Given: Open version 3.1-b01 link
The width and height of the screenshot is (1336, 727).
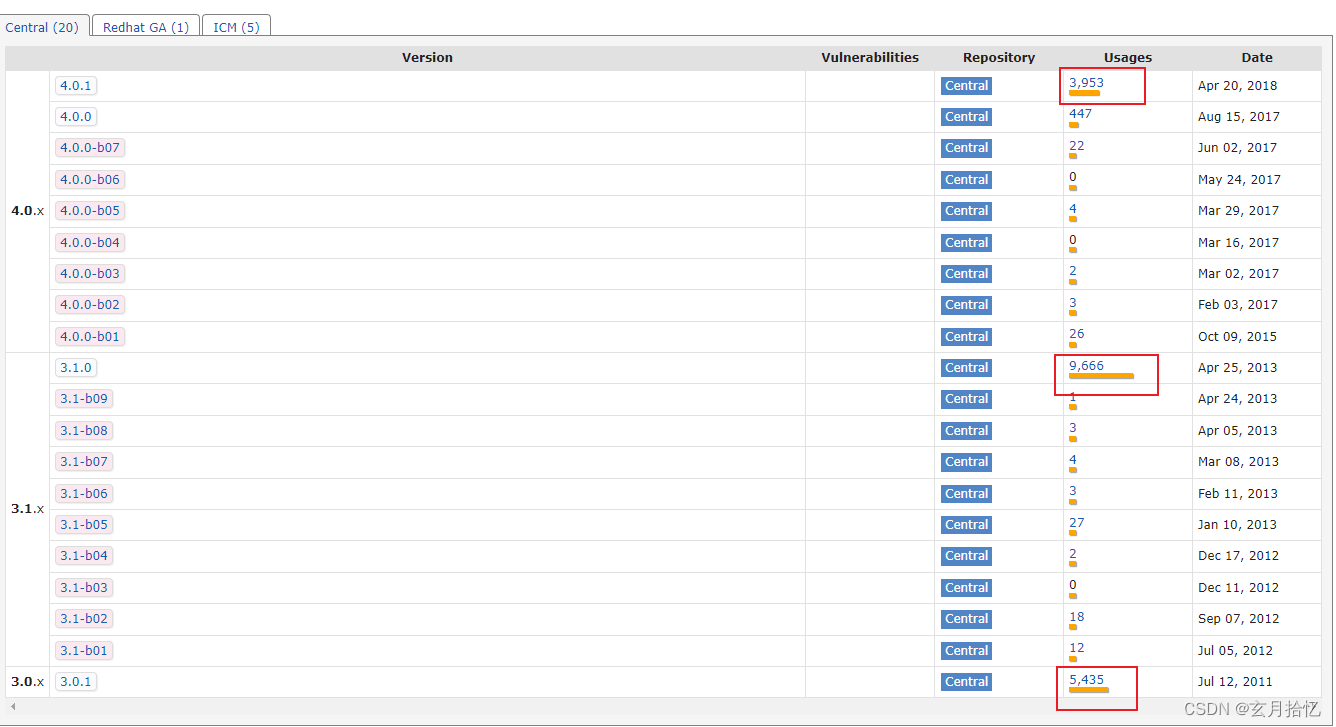Looking at the screenshot, I should (84, 651).
